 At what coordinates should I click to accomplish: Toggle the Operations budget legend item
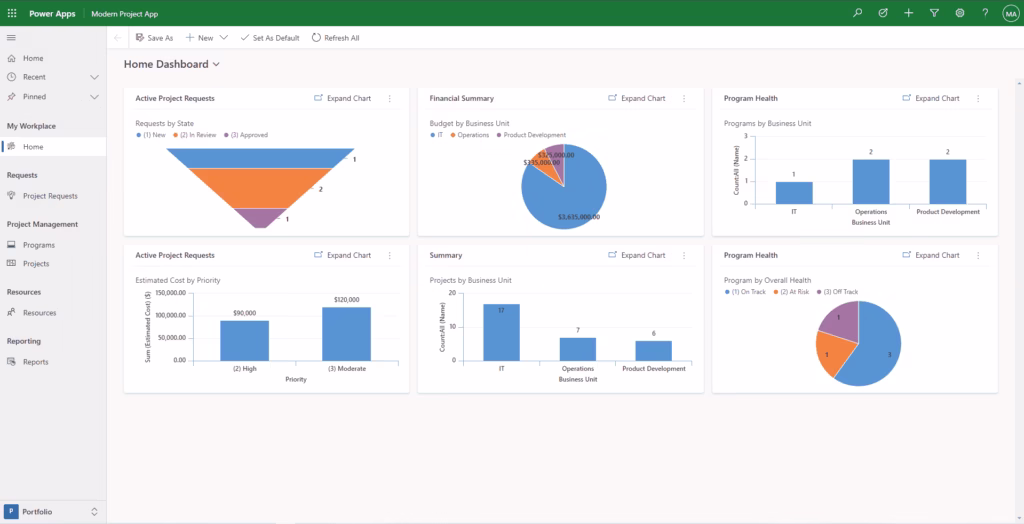[x=470, y=135]
